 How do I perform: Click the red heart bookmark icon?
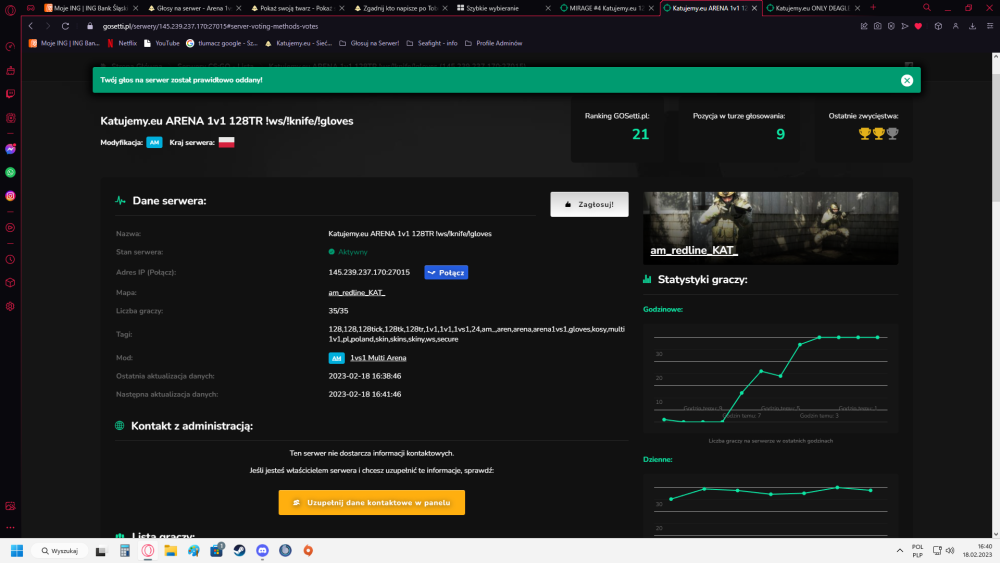918,26
